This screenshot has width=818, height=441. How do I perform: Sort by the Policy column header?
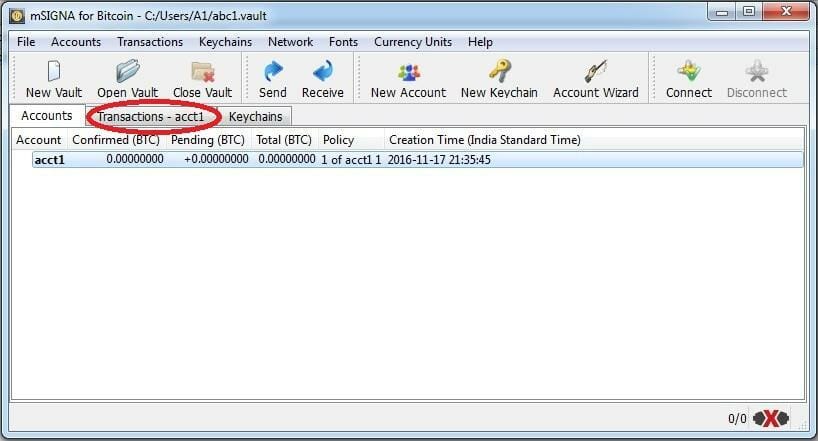(351, 140)
